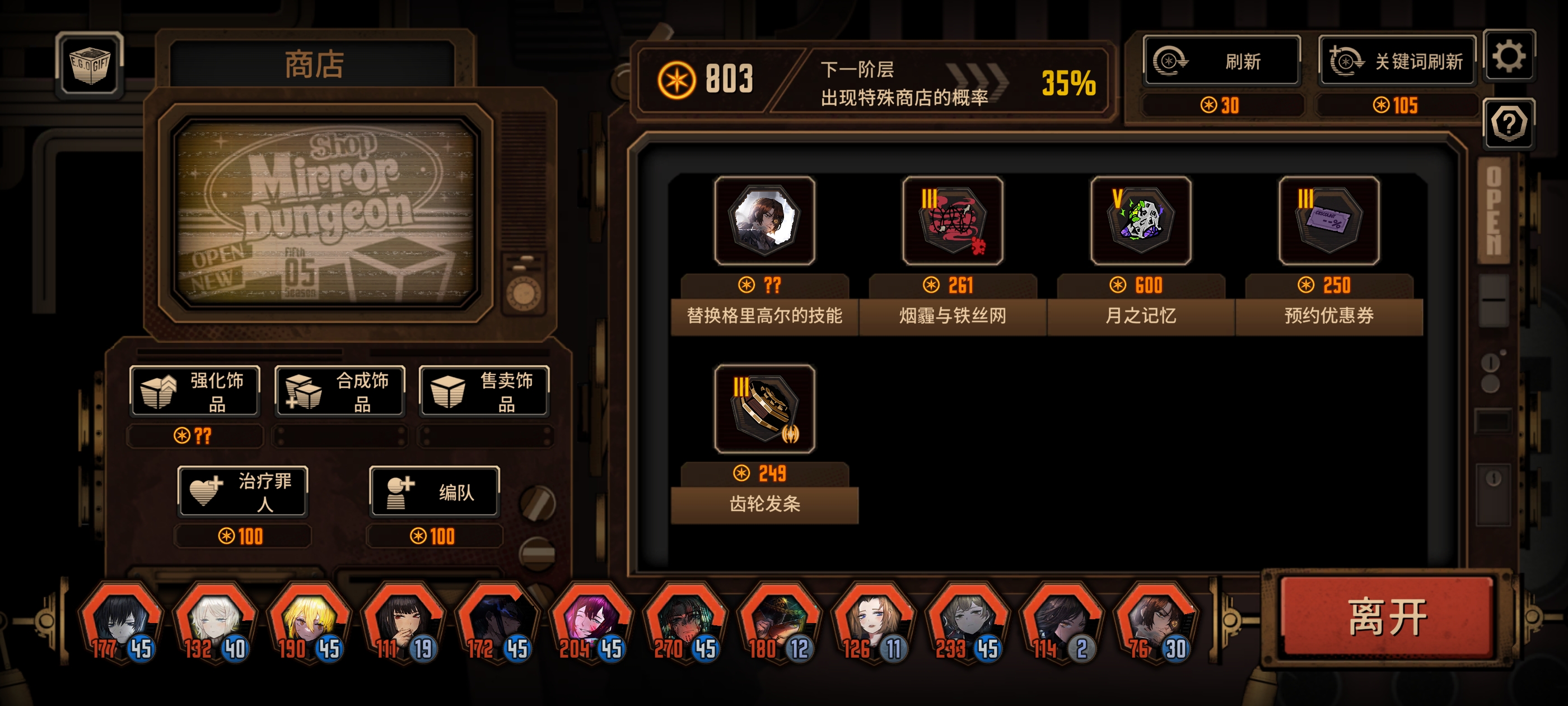Open 售卖饰品 sell gifts option

click(484, 391)
